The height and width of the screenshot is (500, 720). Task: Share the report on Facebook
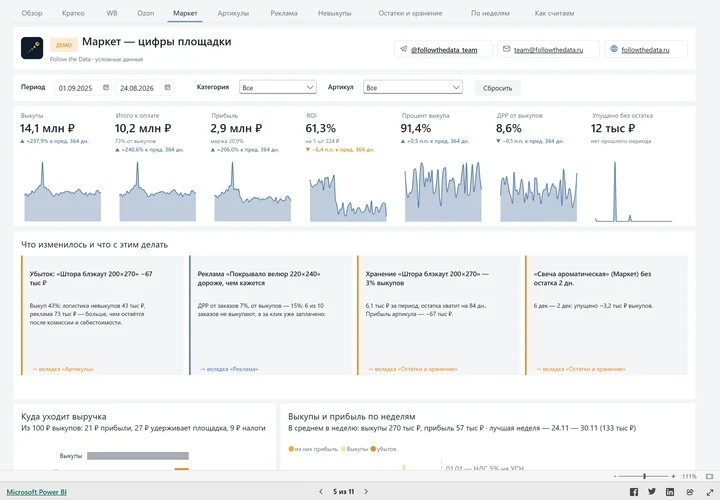click(x=634, y=492)
